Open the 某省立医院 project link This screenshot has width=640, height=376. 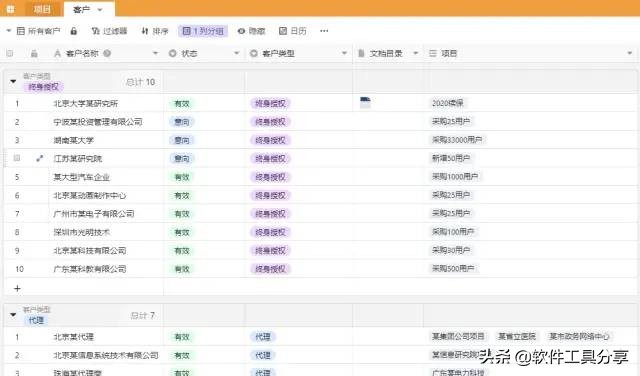click(x=517, y=336)
